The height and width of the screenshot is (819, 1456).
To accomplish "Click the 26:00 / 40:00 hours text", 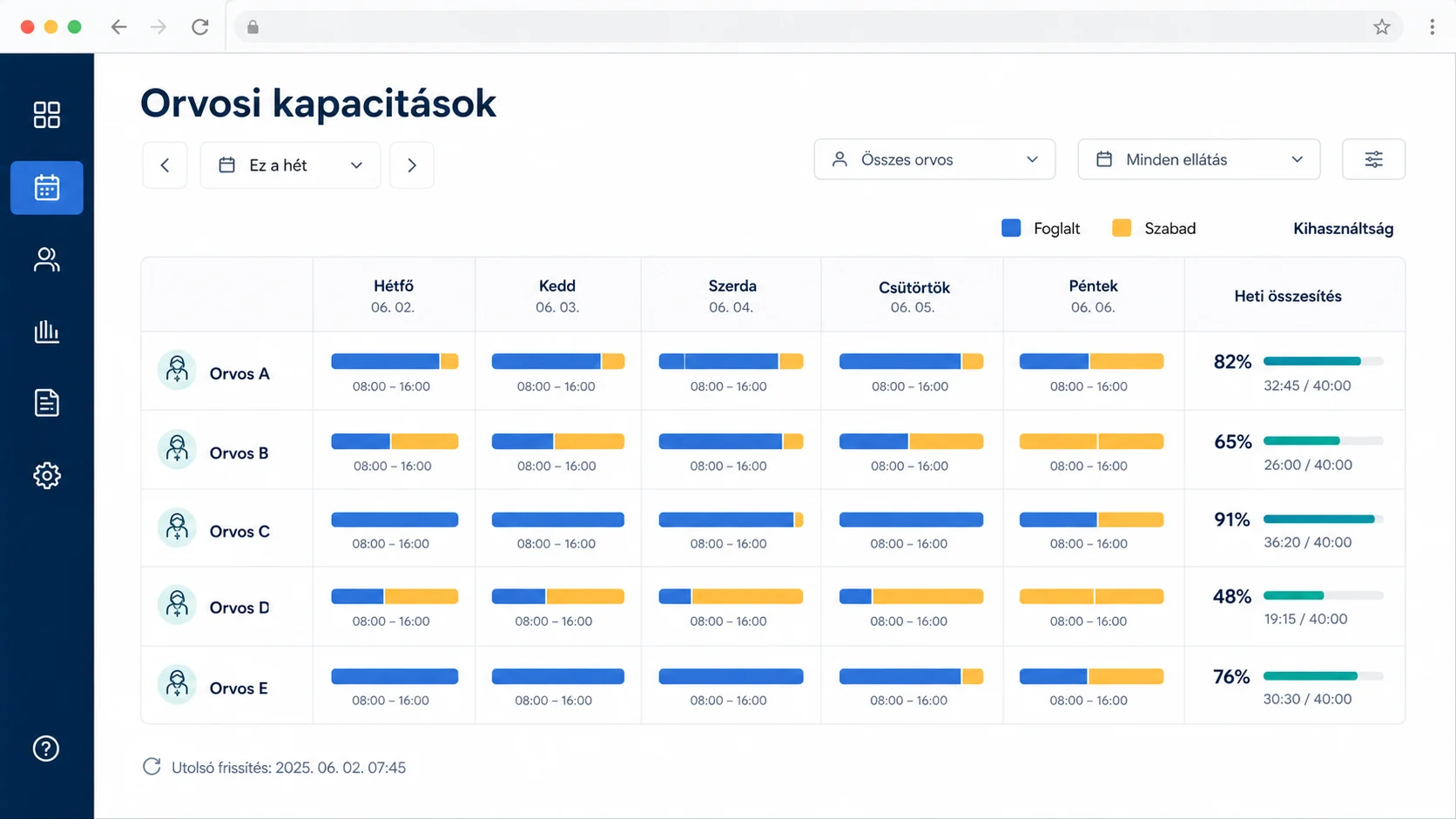I will [1308, 465].
